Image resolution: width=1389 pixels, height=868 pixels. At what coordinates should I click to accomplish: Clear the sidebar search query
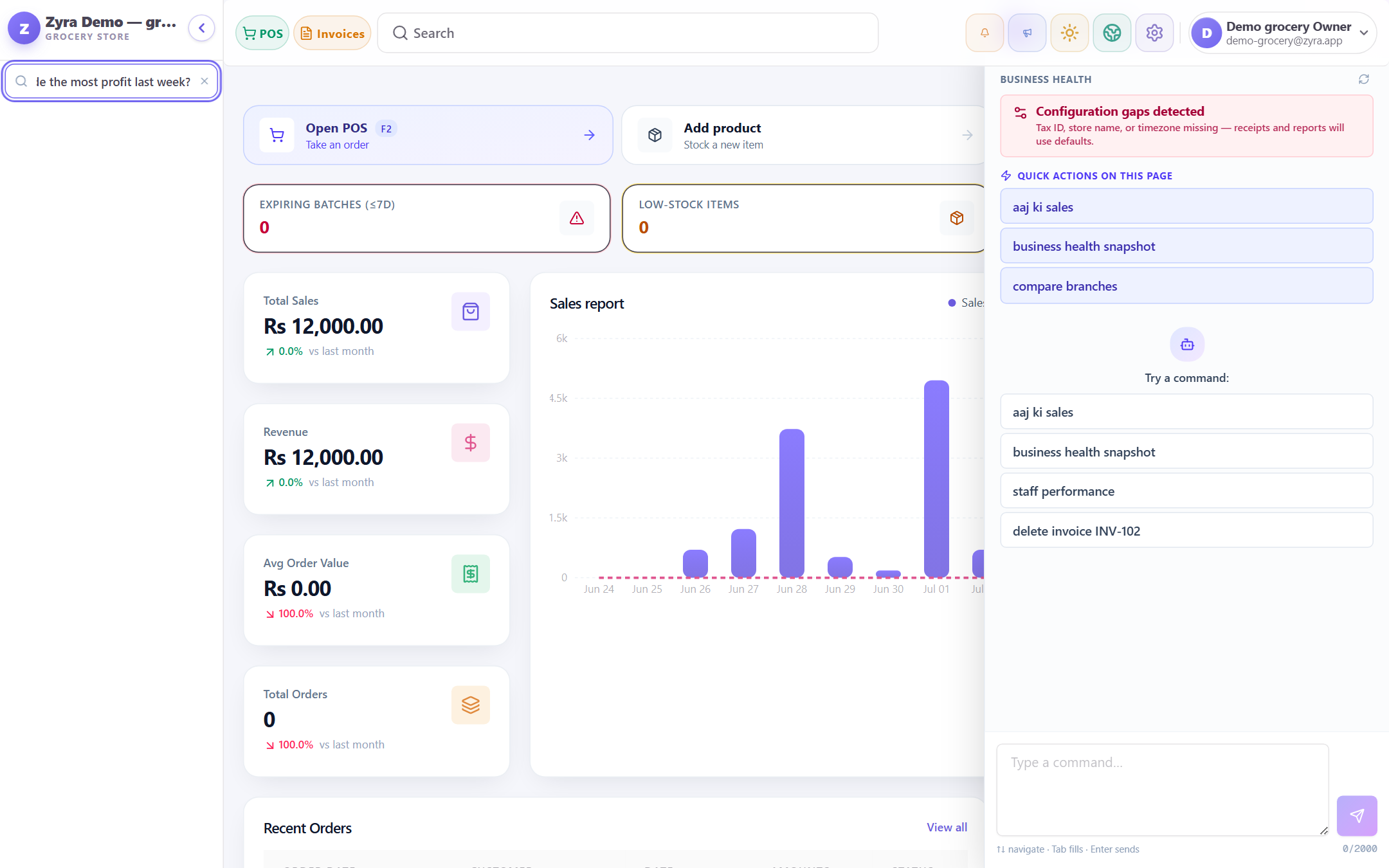coord(204,81)
